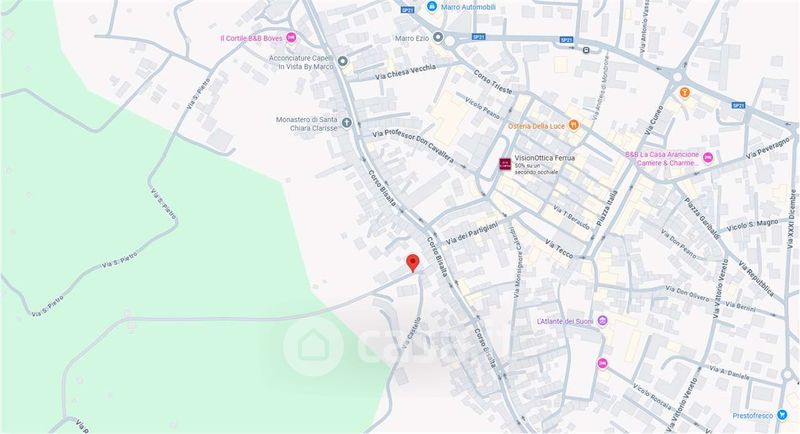Click the Osteria Della Luce restaurant icon
The height and width of the screenshot is (434, 800).
[573, 125]
